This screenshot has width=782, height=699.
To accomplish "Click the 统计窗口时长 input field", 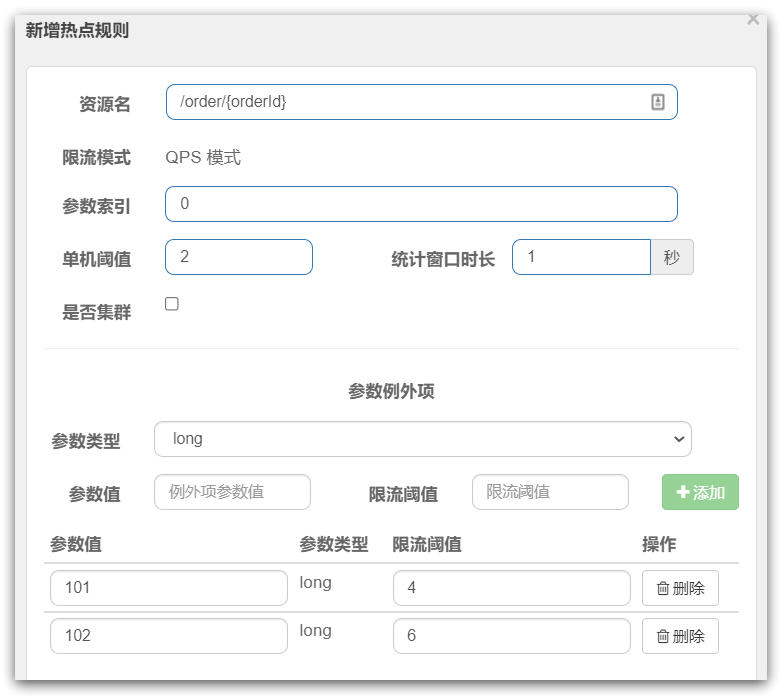I will pyautogui.click(x=581, y=257).
